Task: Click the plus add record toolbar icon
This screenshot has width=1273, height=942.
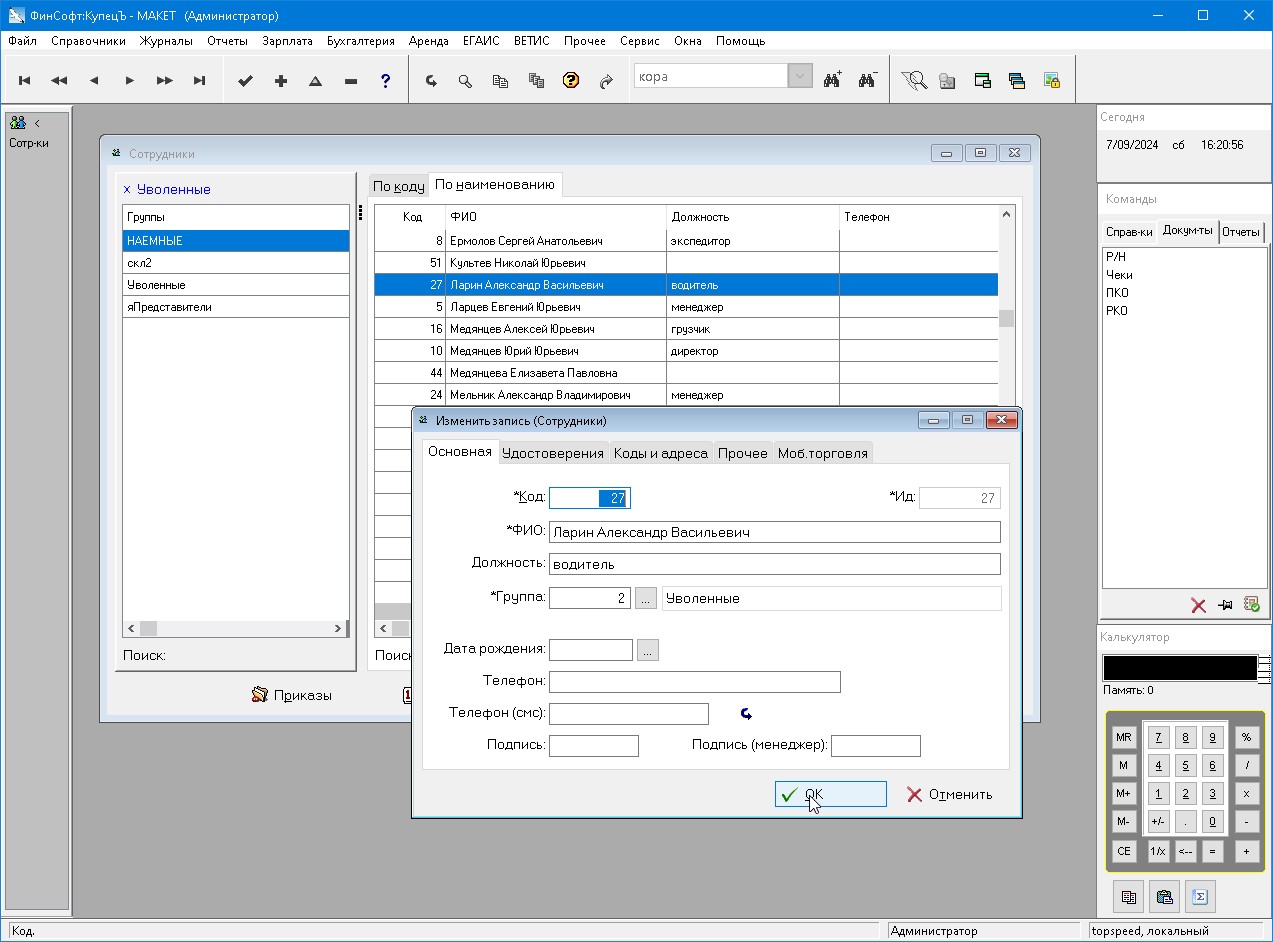Action: tap(281, 81)
